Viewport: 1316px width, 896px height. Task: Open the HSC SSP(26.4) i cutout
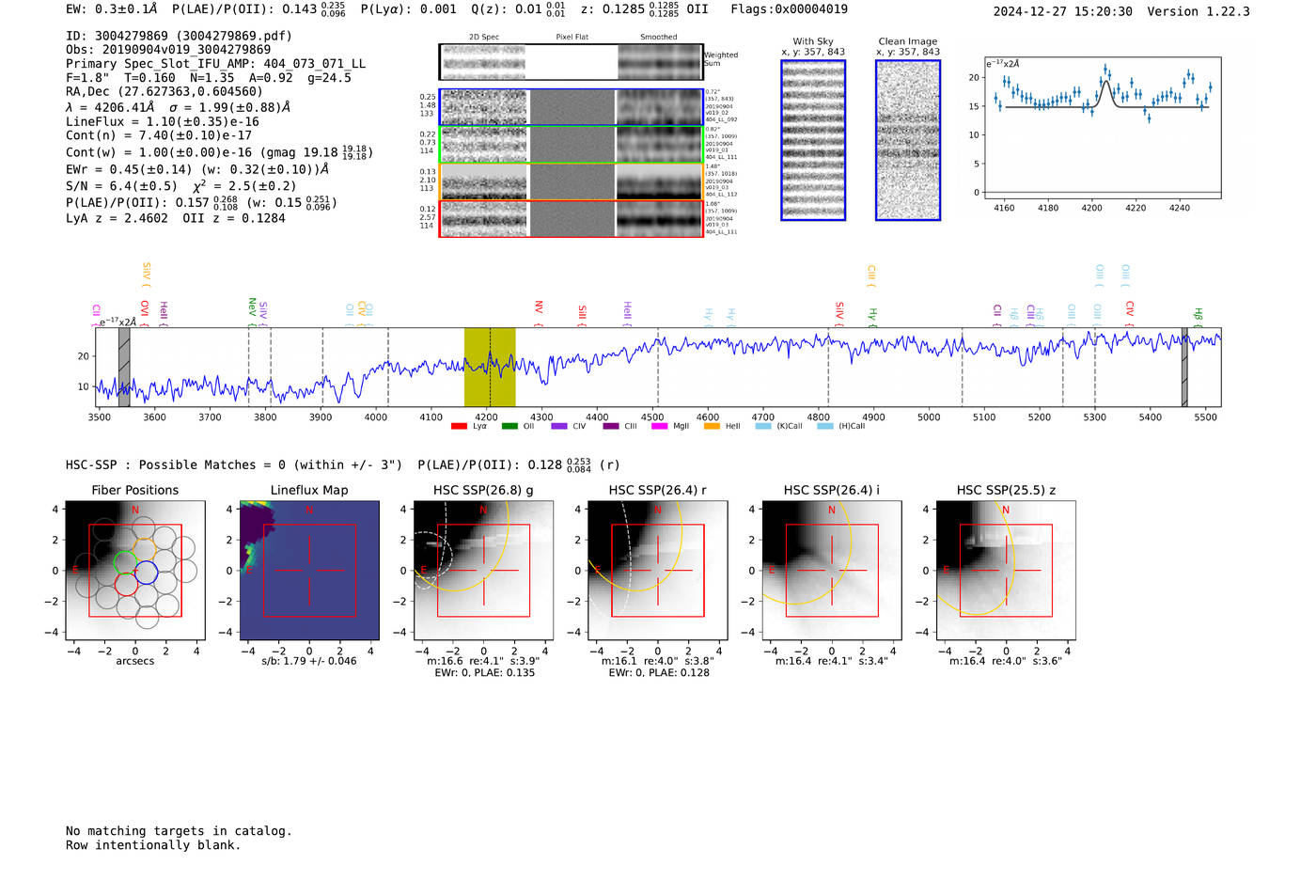(832, 571)
